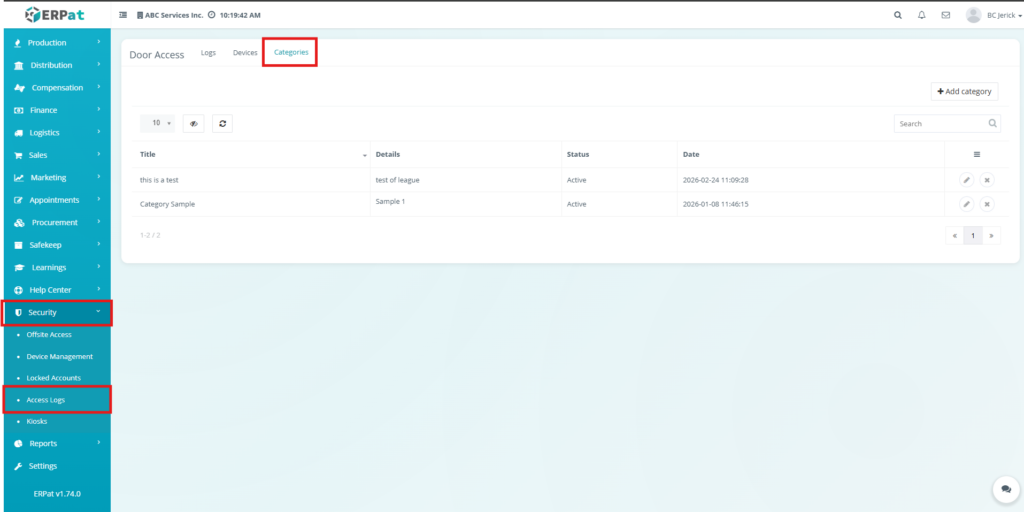Click the search magnifier icon in top bar
Screen dimensions: 1024x512
(x=897, y=15)
